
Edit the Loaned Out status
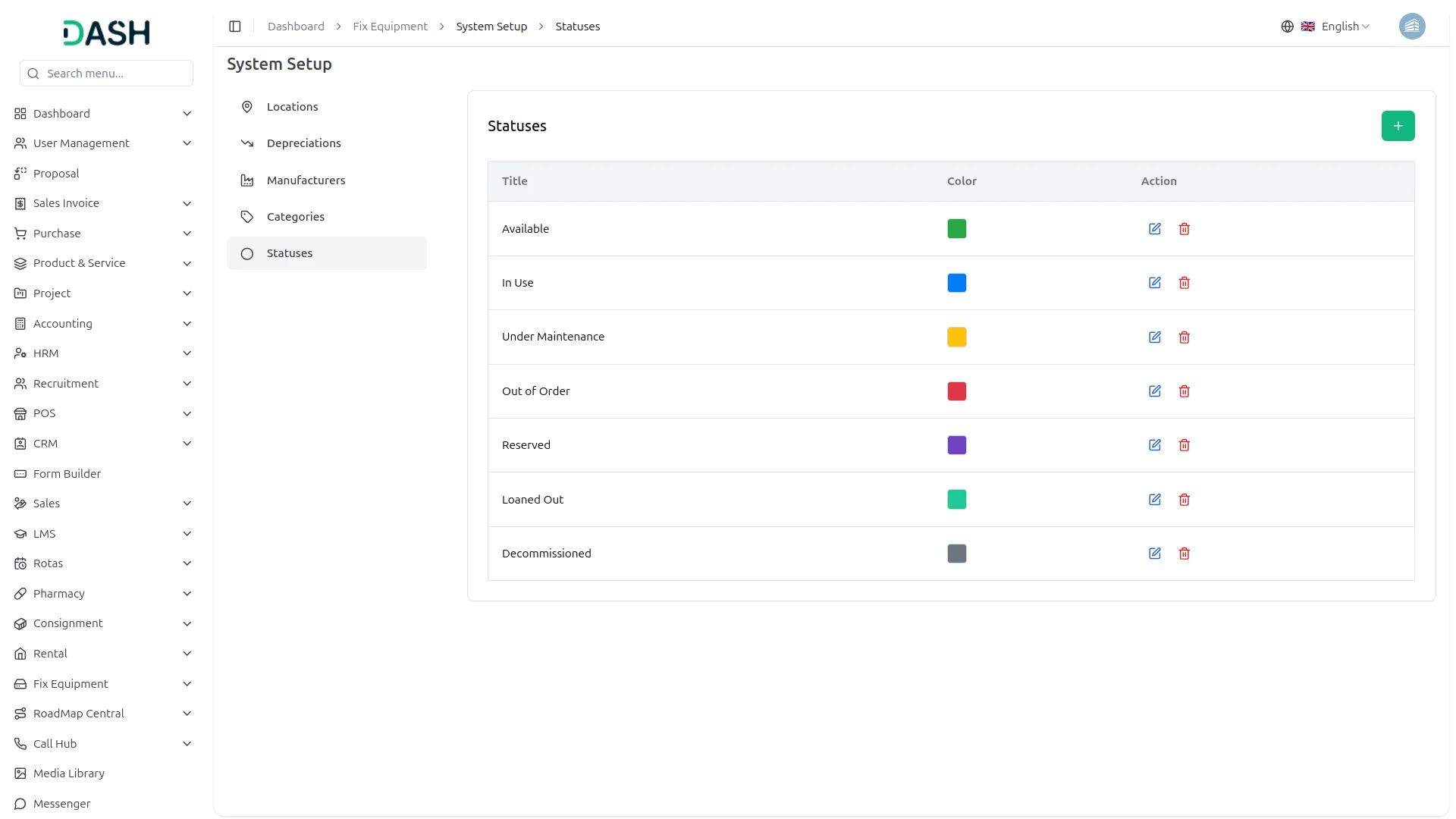1154,500
